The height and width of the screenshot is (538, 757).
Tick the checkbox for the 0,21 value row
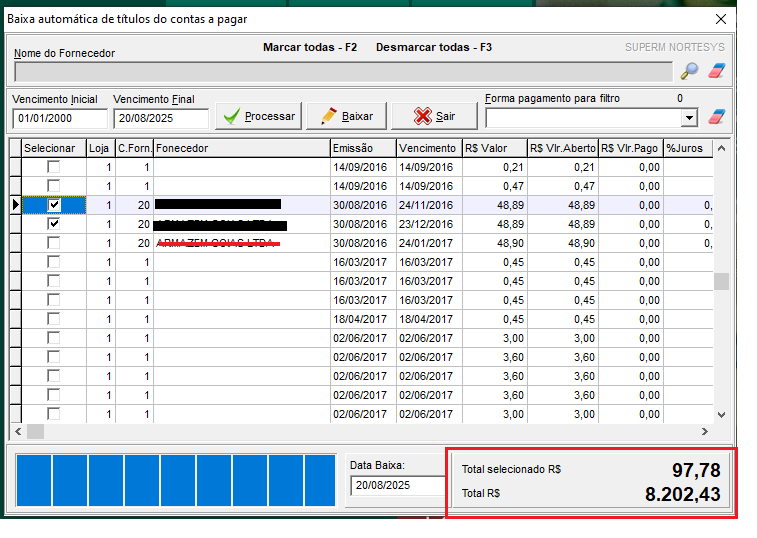click(54, 167)
